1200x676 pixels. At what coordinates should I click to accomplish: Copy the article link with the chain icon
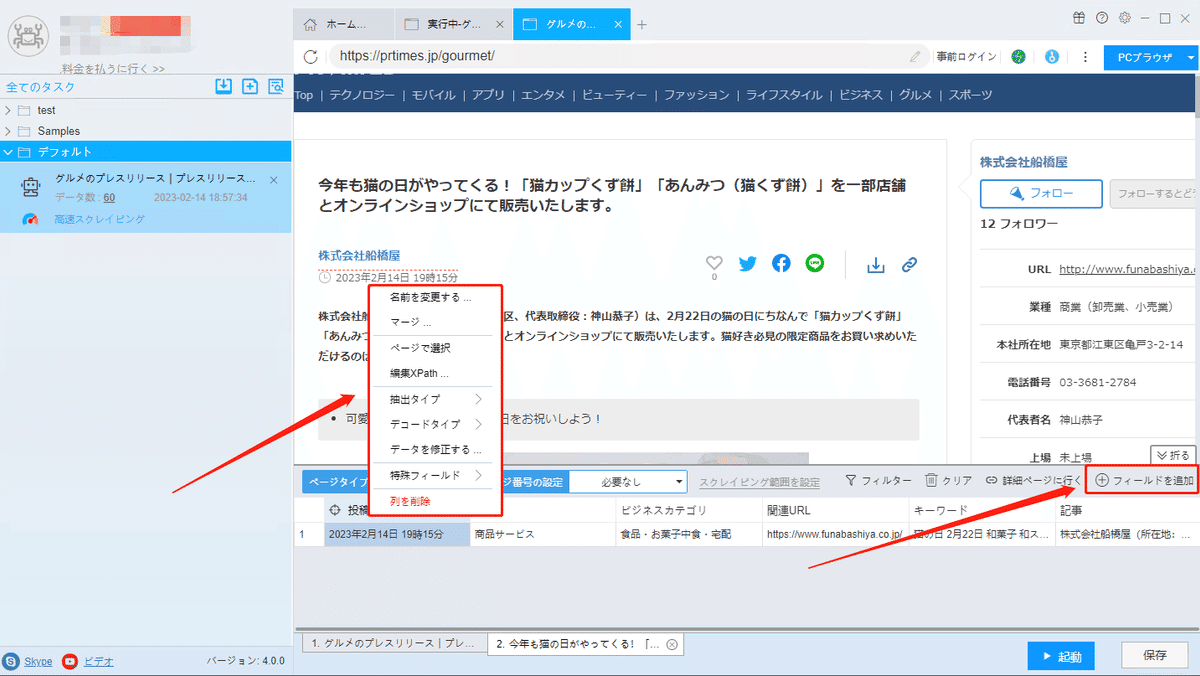[909, 265]
